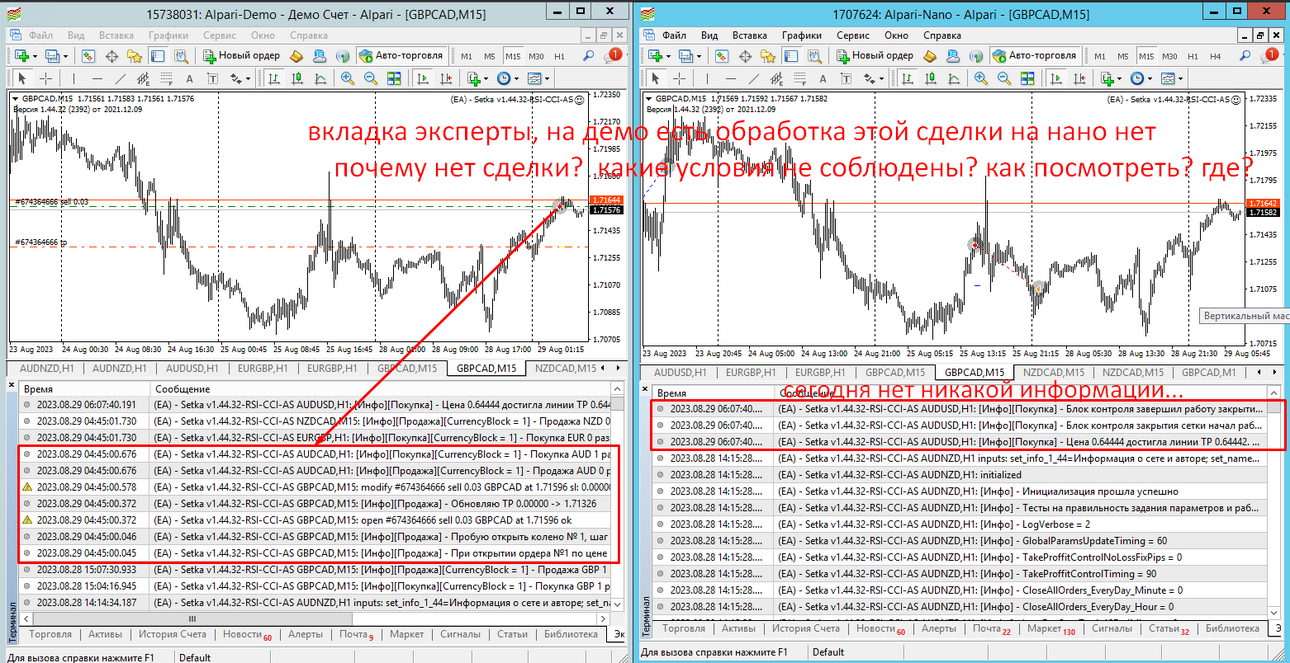Select horizontal line tool in Alpari-Nano
1290x663 pixels.
(731, 78)
